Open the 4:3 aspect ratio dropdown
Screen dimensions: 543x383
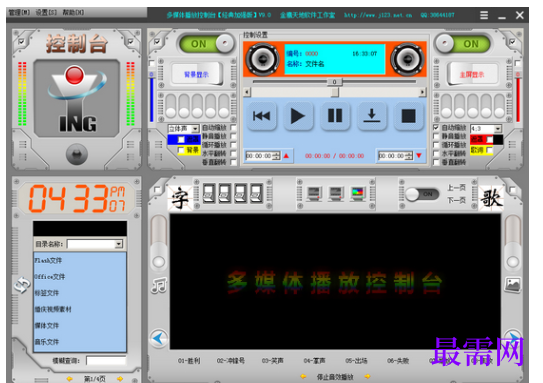tap(498, 128)
